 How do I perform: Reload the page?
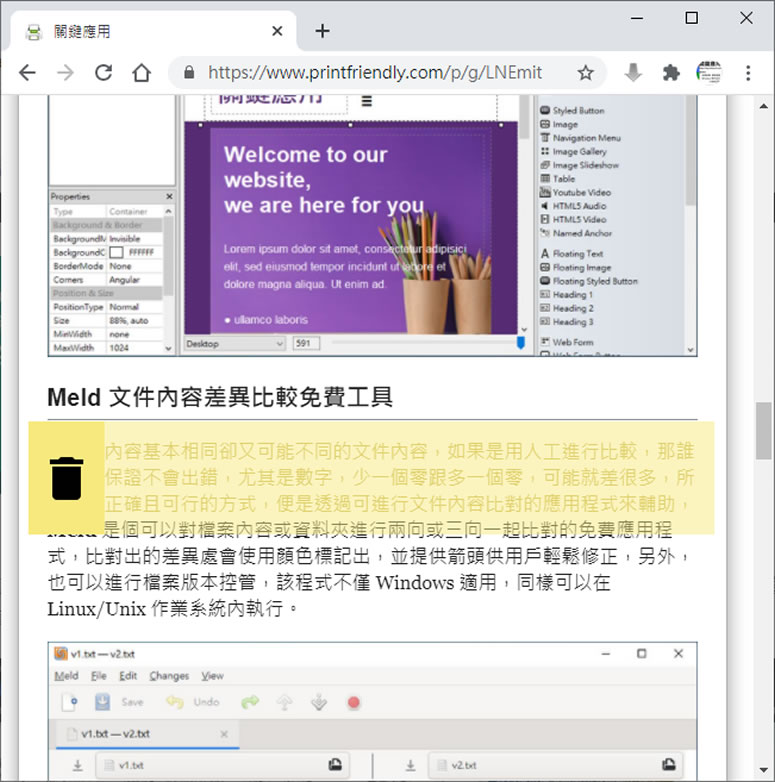tap(103, 73)
